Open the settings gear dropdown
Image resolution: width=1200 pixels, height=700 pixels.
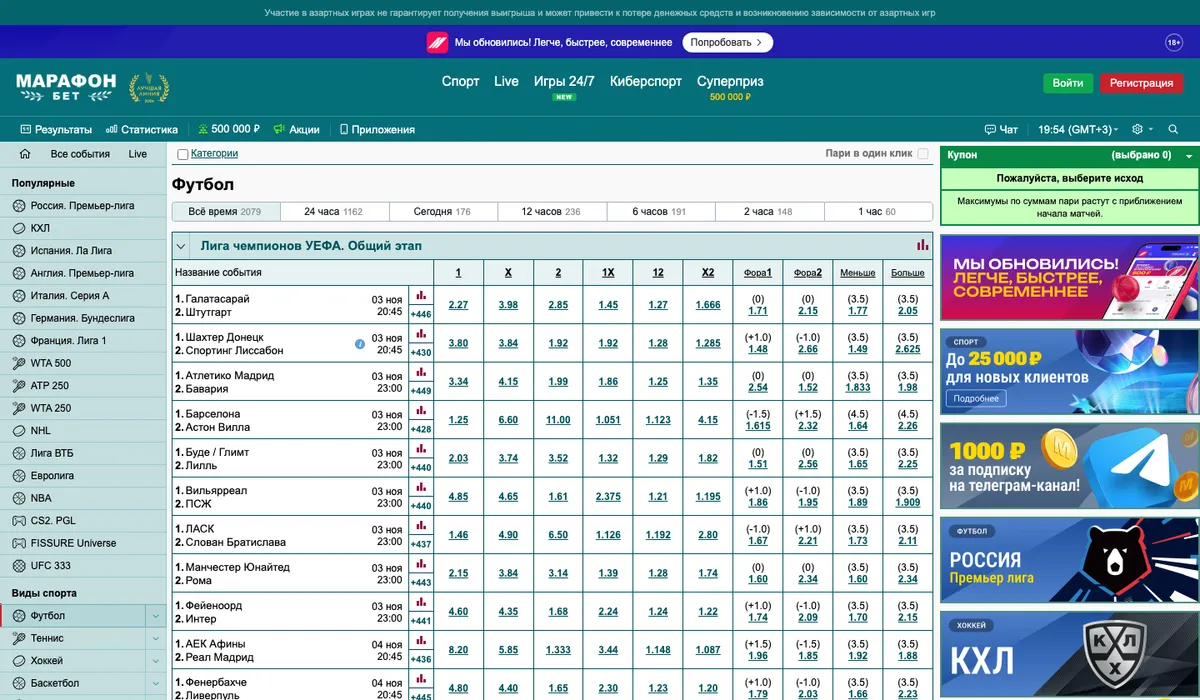point(1141,129)
